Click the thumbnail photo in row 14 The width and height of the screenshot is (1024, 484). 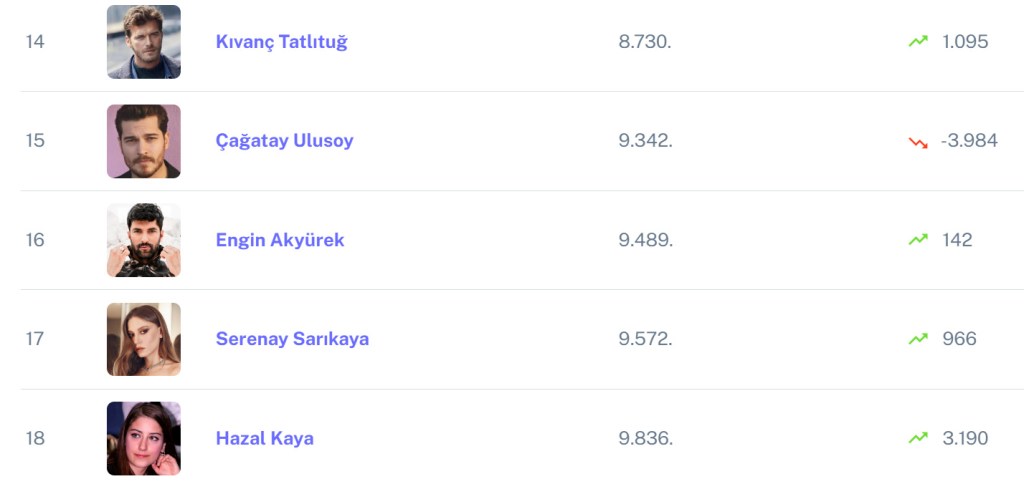click(144, 42)
